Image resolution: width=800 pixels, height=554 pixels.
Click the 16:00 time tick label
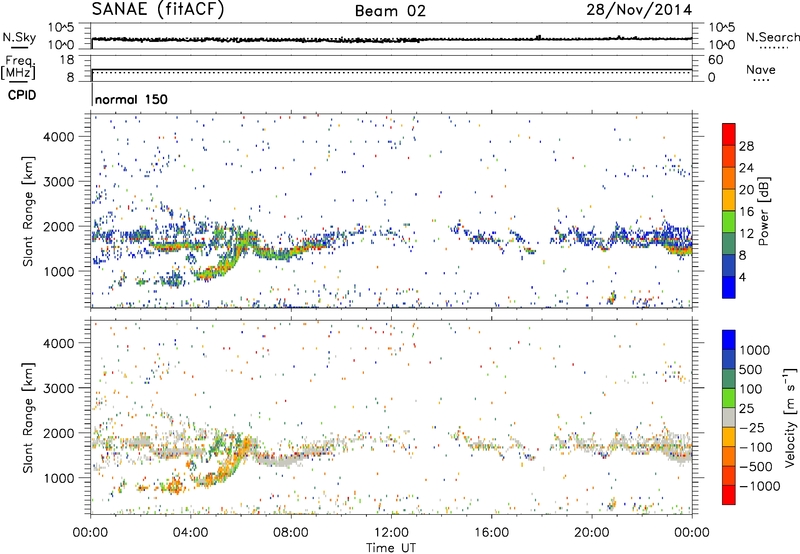click(x=491, y=532)
